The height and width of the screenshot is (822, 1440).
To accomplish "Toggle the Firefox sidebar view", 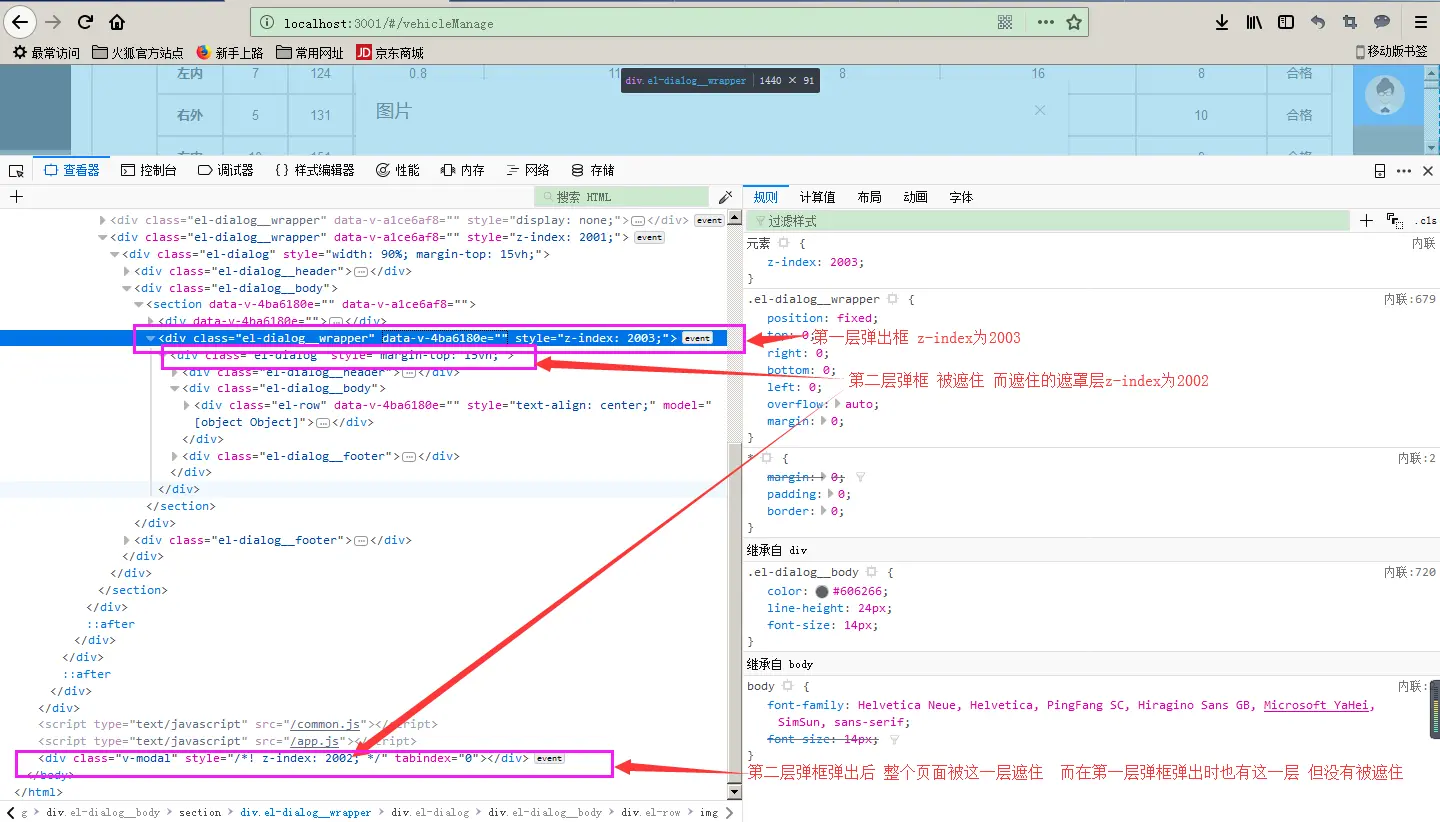I will (1286, 22).
